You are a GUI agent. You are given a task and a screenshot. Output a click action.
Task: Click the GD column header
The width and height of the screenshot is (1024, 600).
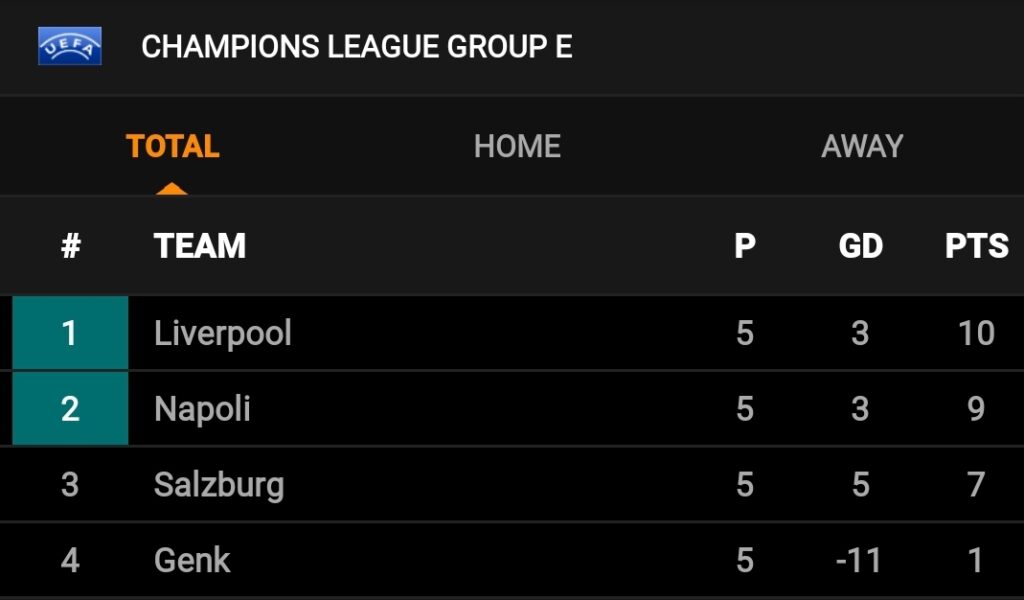(x=861, y=246)
